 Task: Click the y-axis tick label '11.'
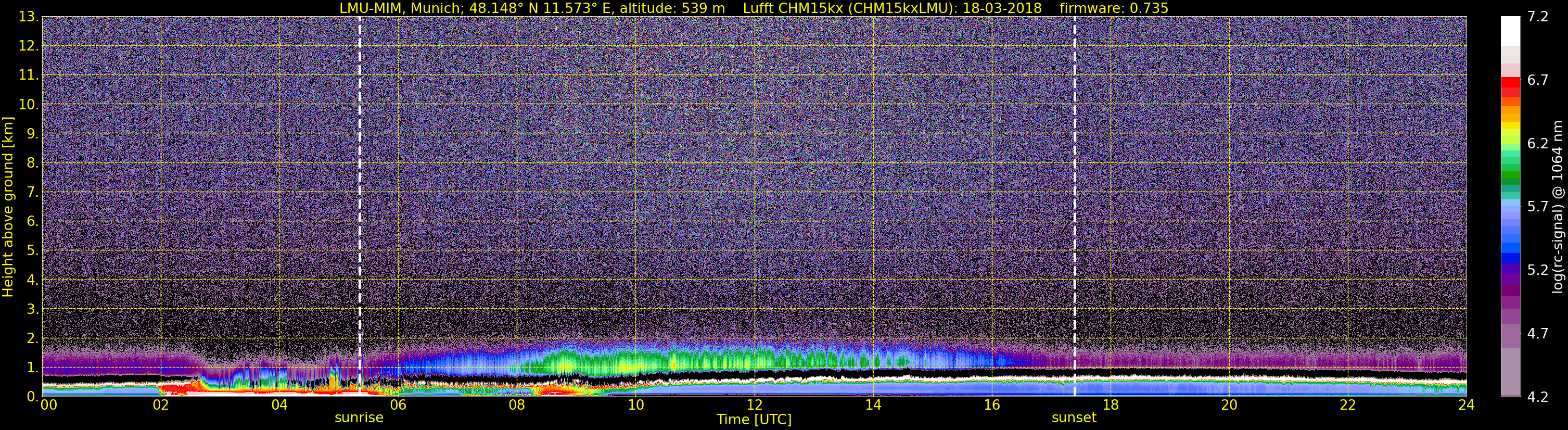point(29,75)
